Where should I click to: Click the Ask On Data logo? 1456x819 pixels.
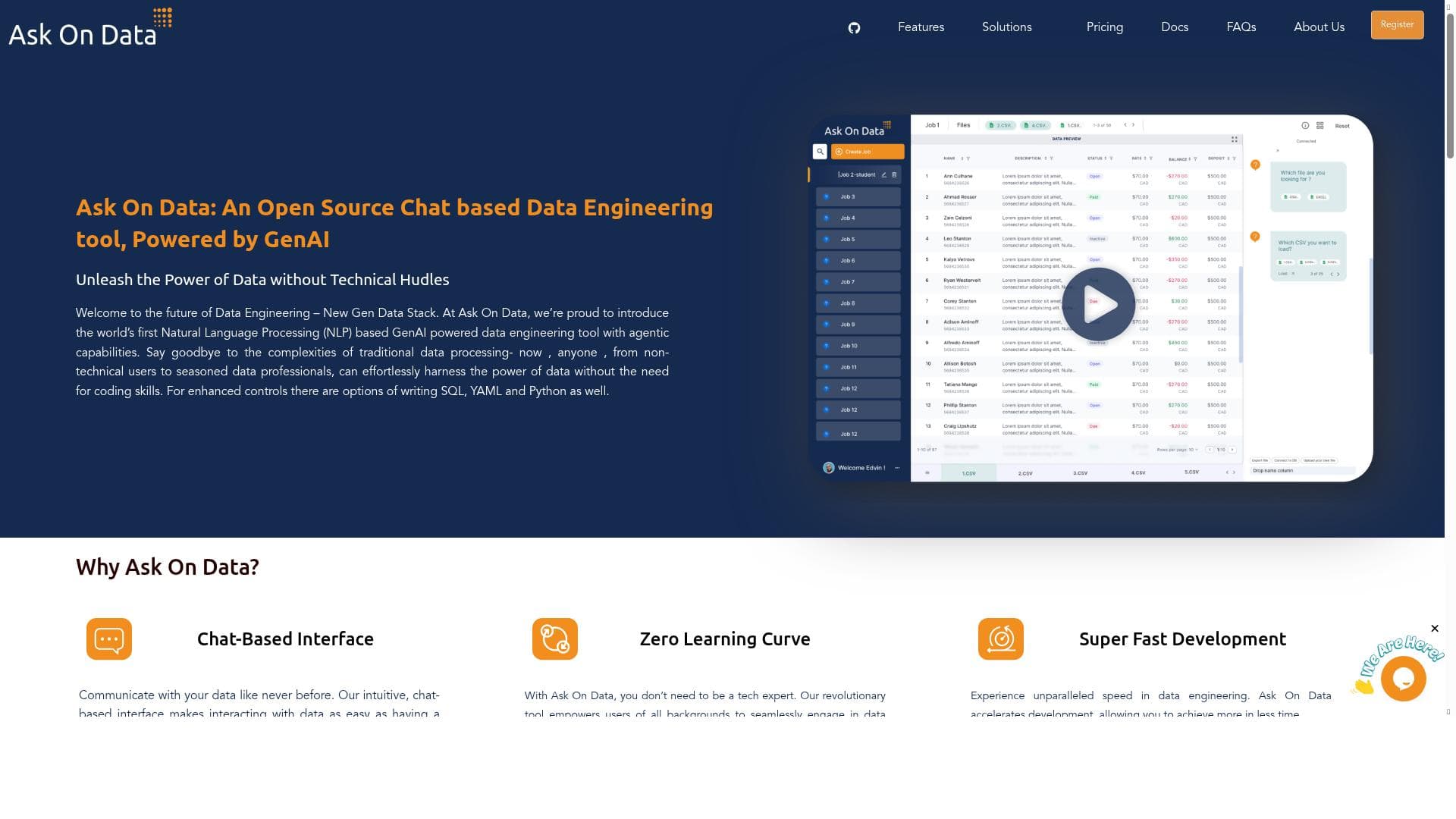click(90, 27)
